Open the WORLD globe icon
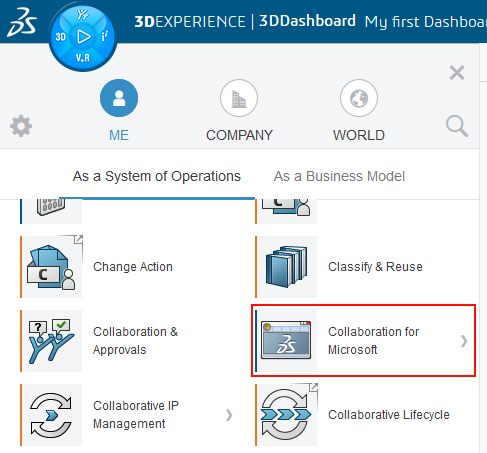 [x=359, y=98]
